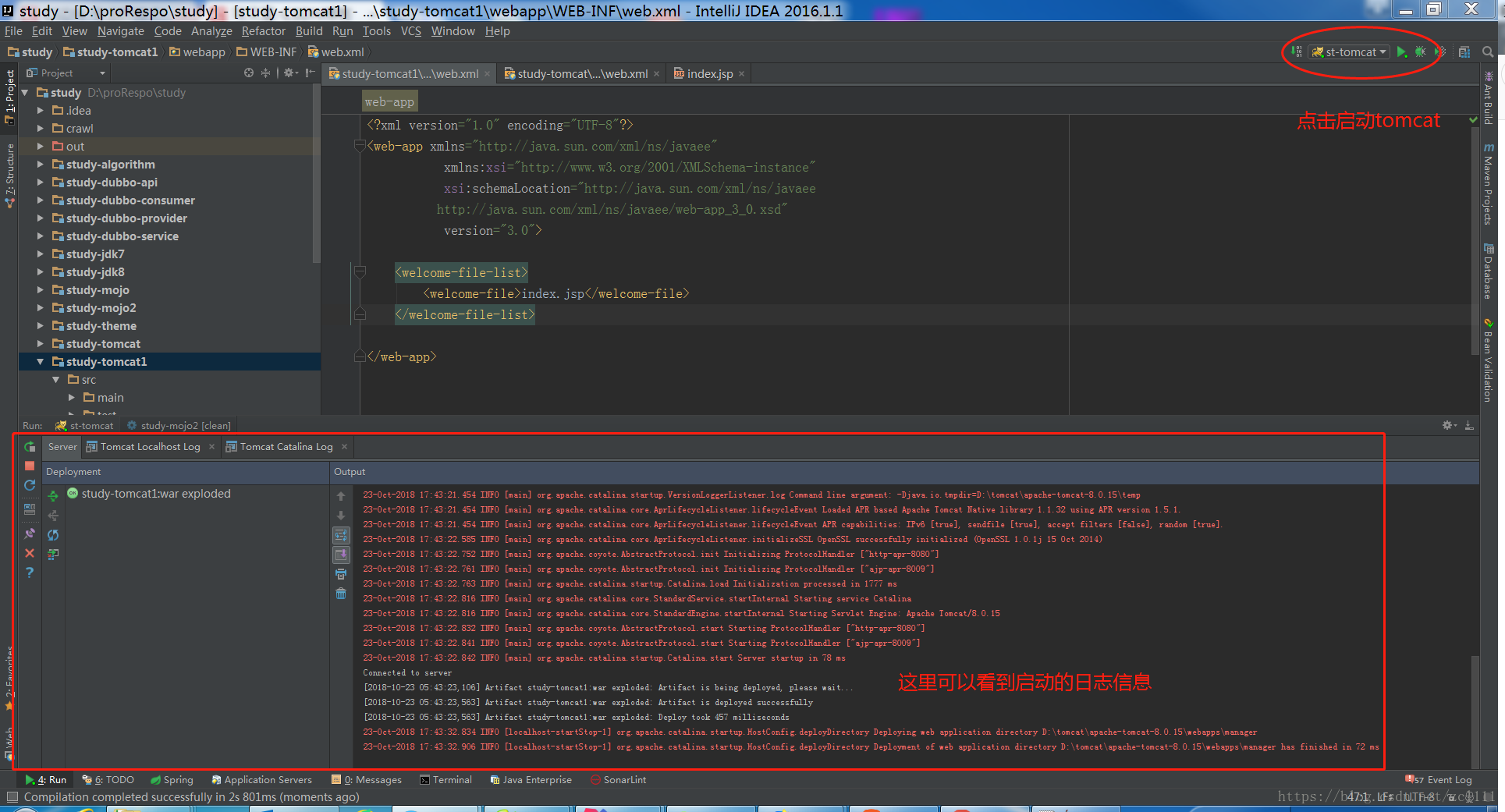1505x812 pixels.
Task: Pin the Run tab
Action: coord(30,534)
